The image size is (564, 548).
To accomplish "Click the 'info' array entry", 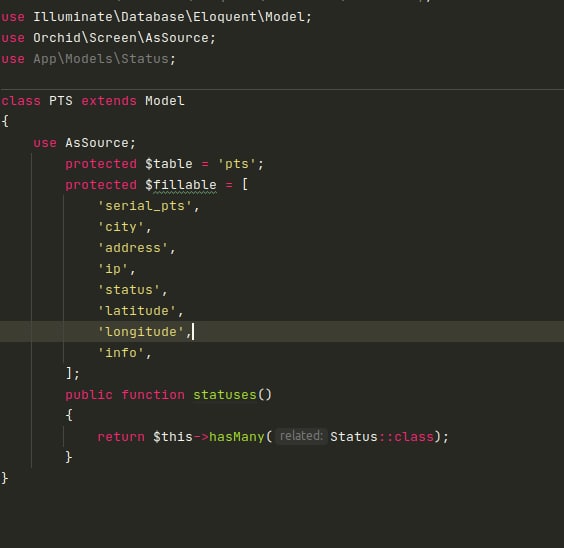I will click(121, 353).
